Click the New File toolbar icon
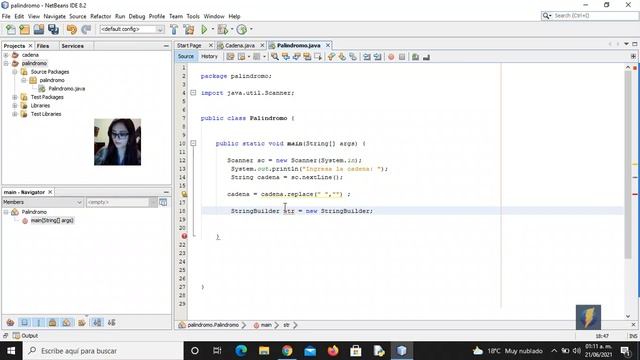The image size is (640, 360). point(11,29)
